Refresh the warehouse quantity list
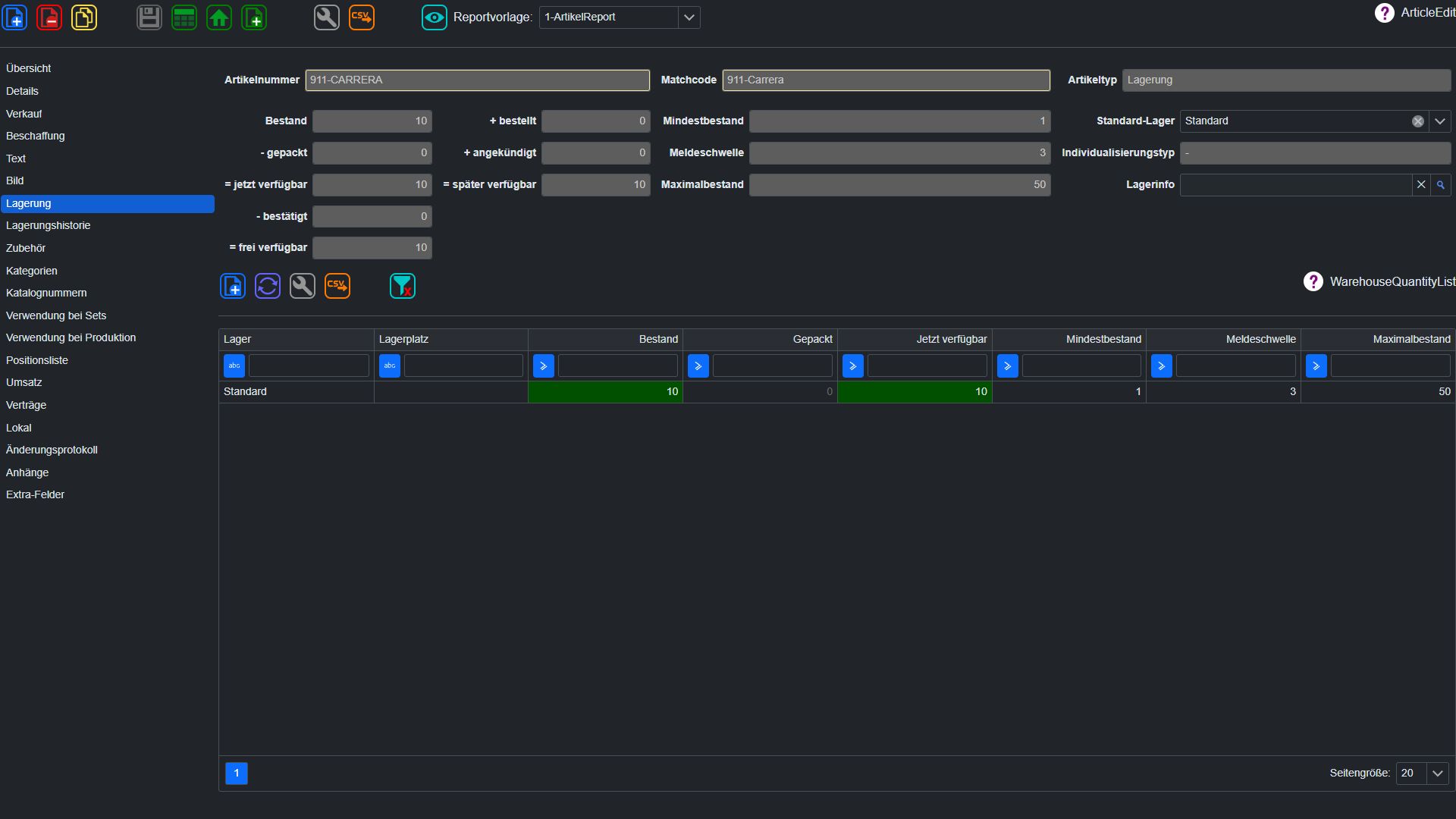Screen dimensions: 1456x819 click(x=268, y=286)
